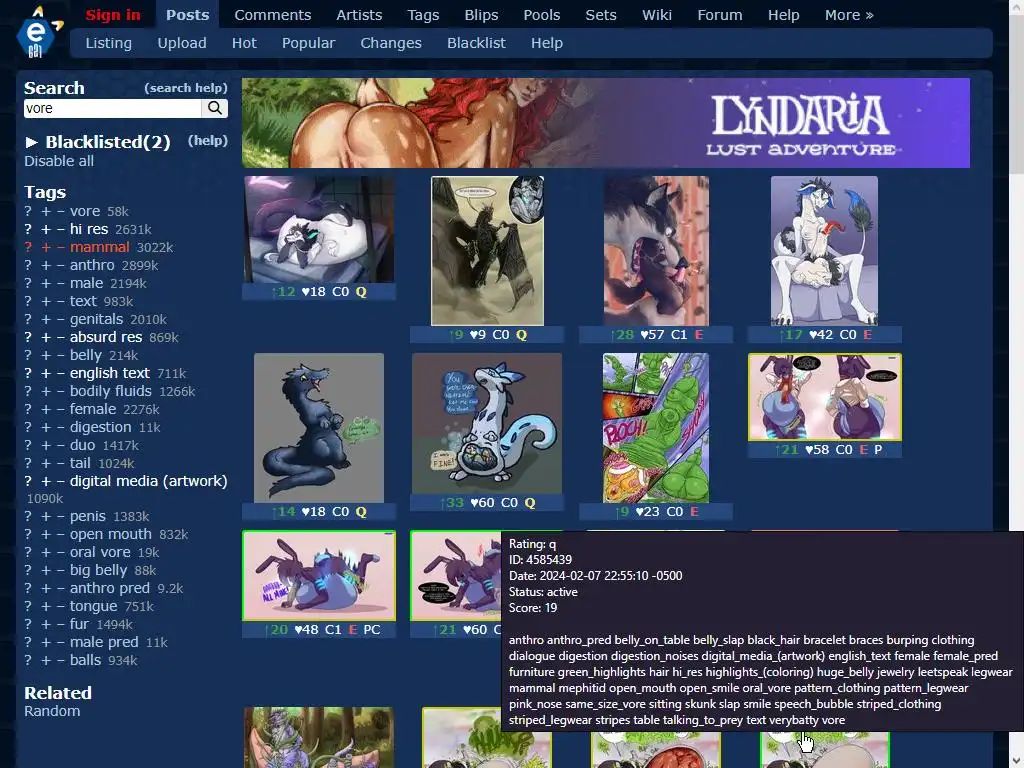1024x768 pixels.
Task: Click the blacklist (help) link
Action: (x=208, y=141)
